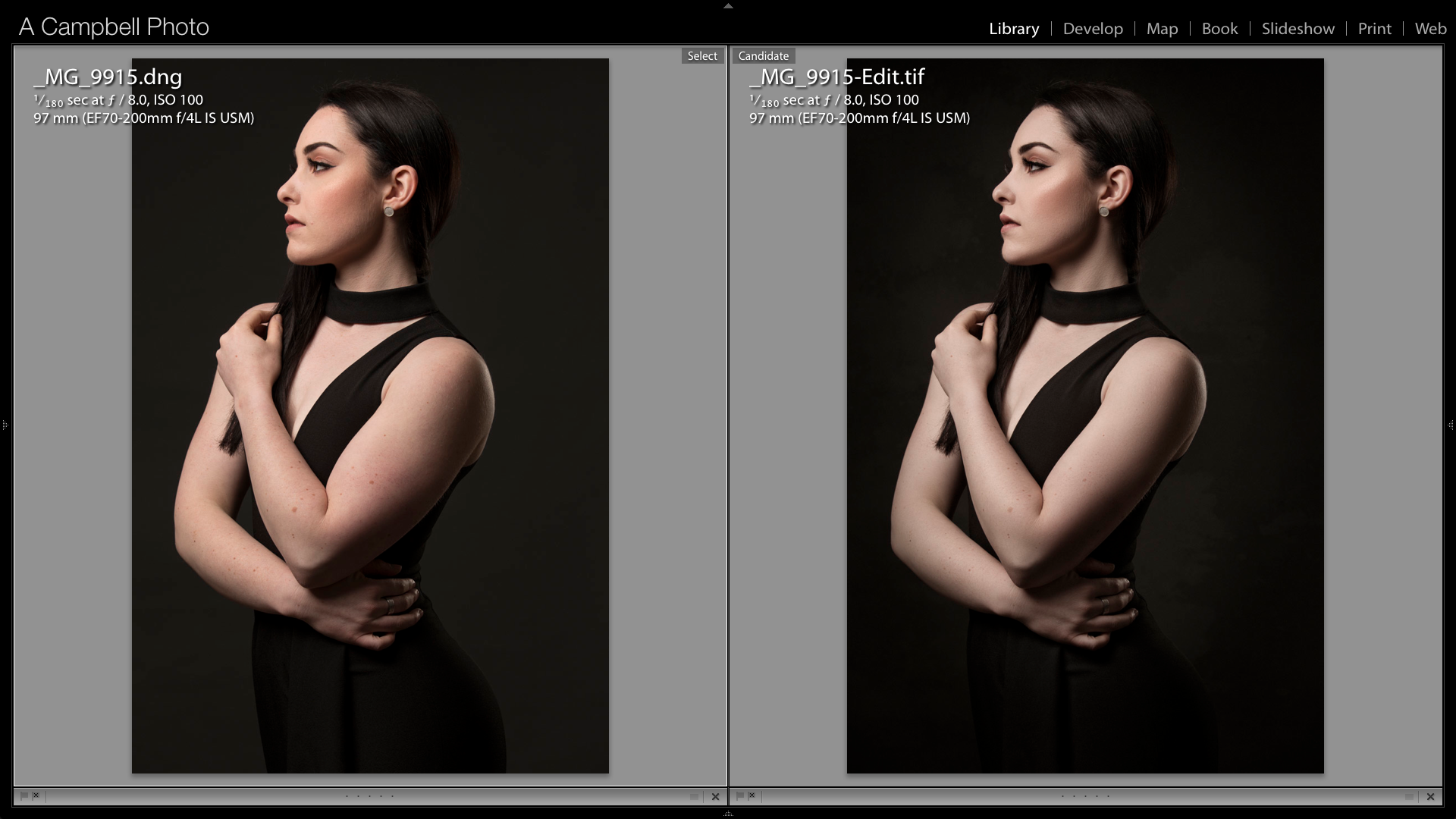1456x819 pixels.
Task: Set star rating on the Candidate photo
Action: 1085,796
